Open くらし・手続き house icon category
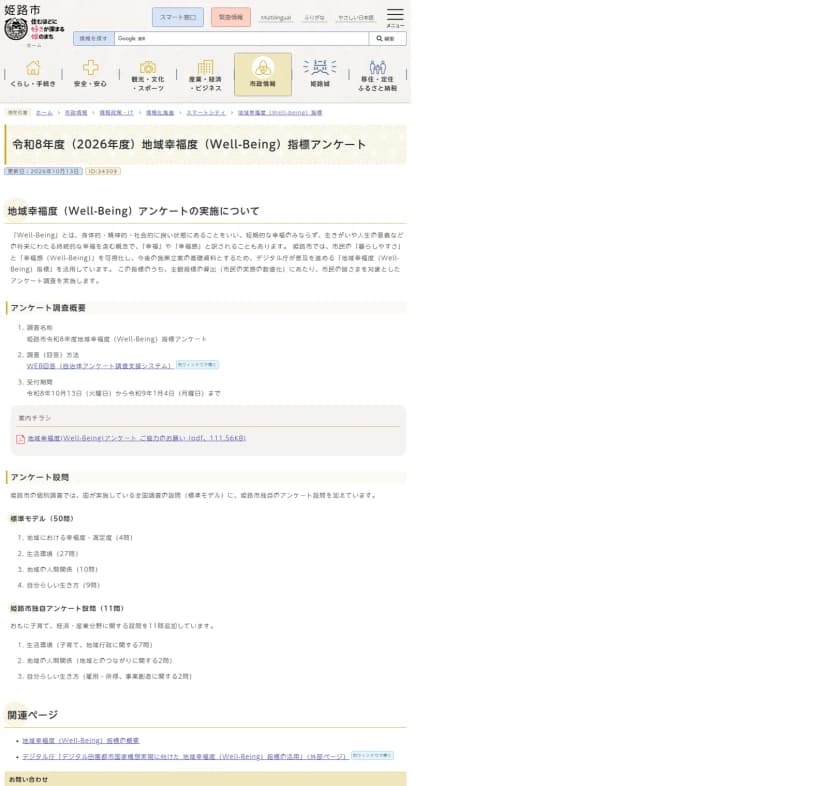The image size is (828, 786). [33, 74]
